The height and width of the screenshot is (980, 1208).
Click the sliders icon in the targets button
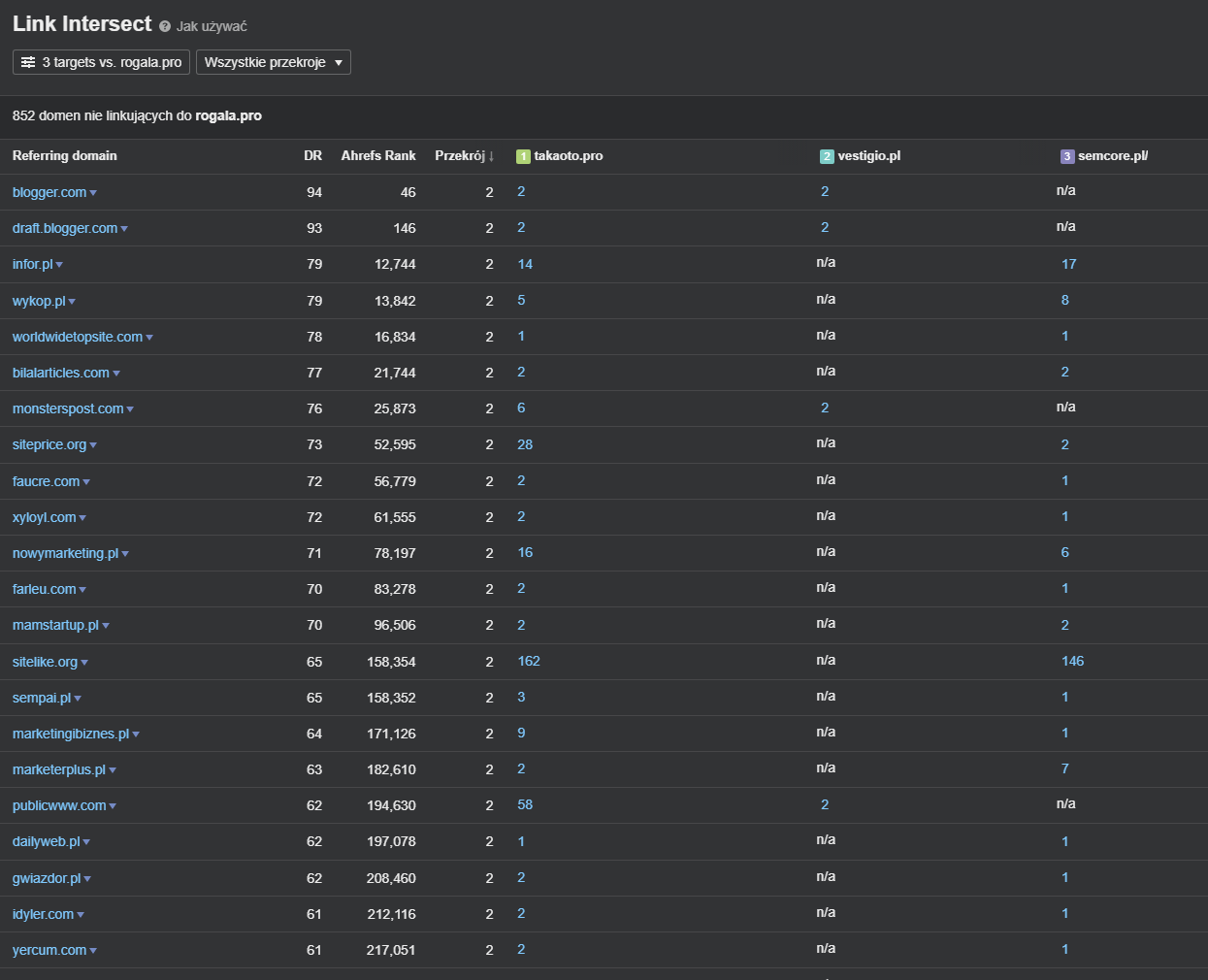28,62
